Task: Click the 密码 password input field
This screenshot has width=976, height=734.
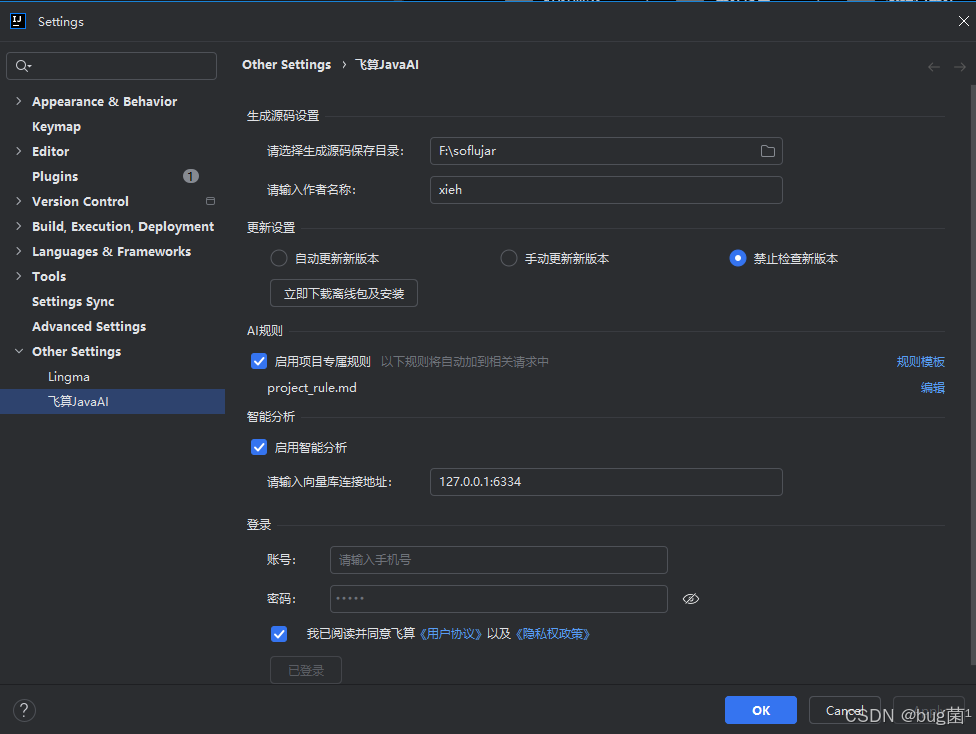Action: tap(499, 599)
